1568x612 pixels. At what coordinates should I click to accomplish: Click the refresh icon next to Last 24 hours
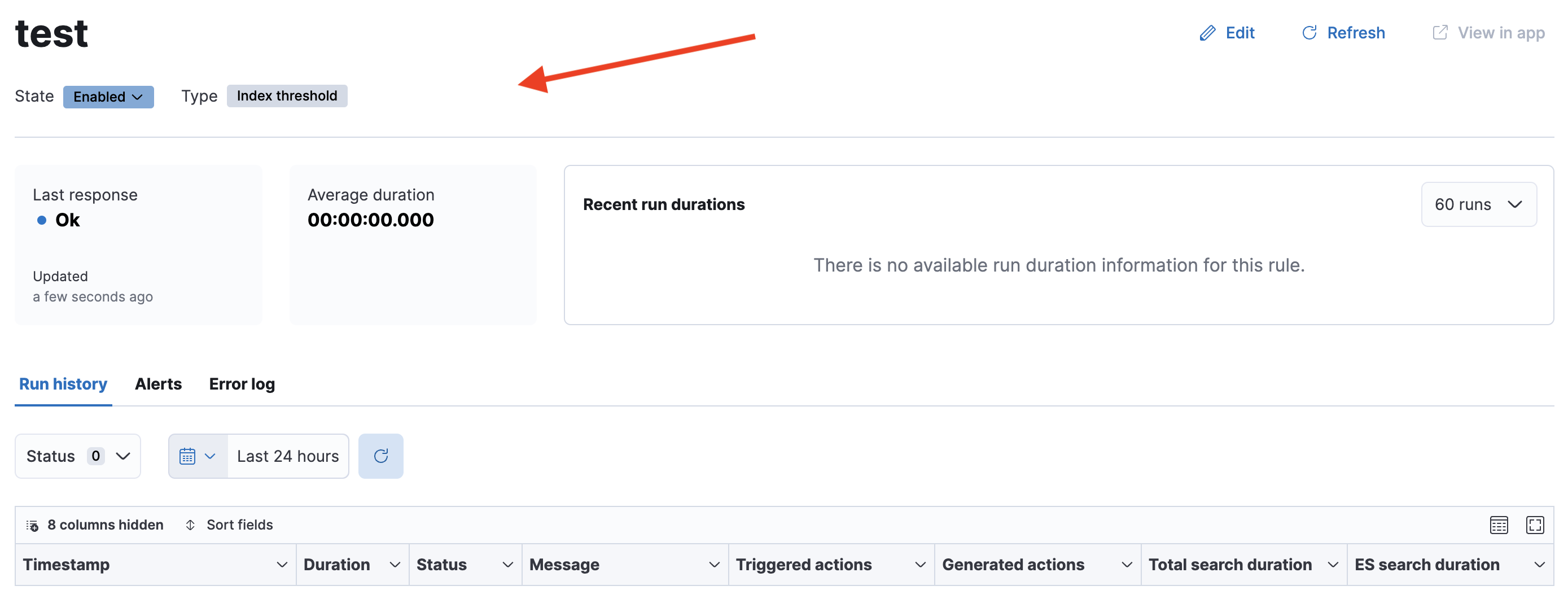point(381,456)
